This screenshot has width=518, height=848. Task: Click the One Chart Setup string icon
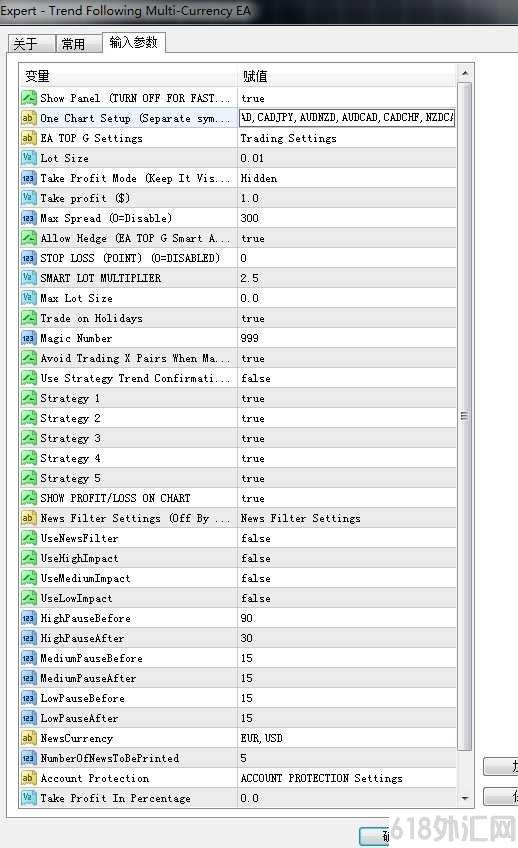[x=28, y=118]
